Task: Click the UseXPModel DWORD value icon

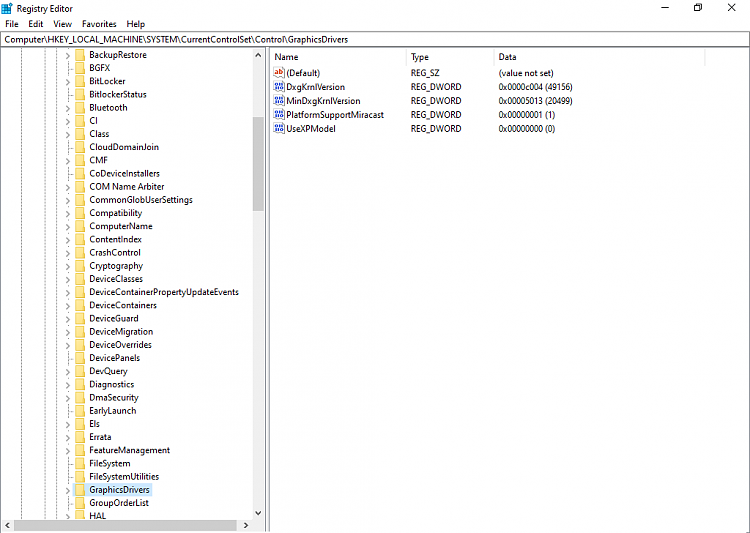Action: click(x=279, y=129)
